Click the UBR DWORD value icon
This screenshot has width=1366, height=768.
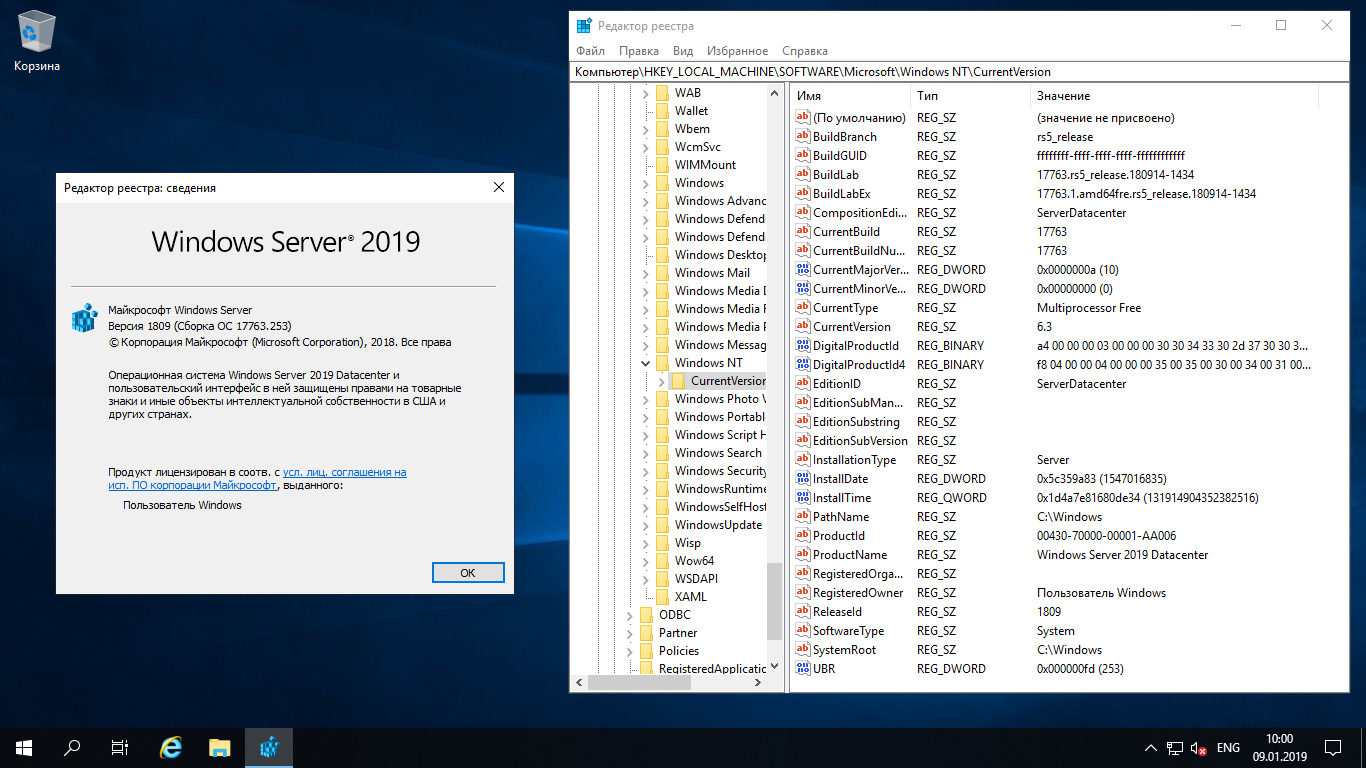[x=802, y=668]
